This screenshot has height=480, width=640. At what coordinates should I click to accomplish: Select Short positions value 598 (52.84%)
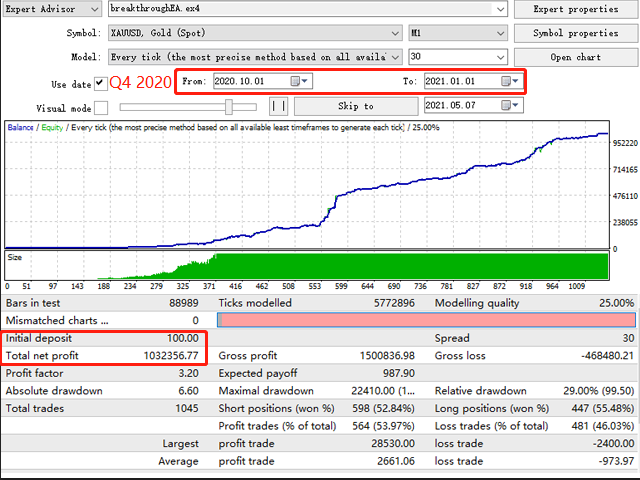click(x=383, y=408)
